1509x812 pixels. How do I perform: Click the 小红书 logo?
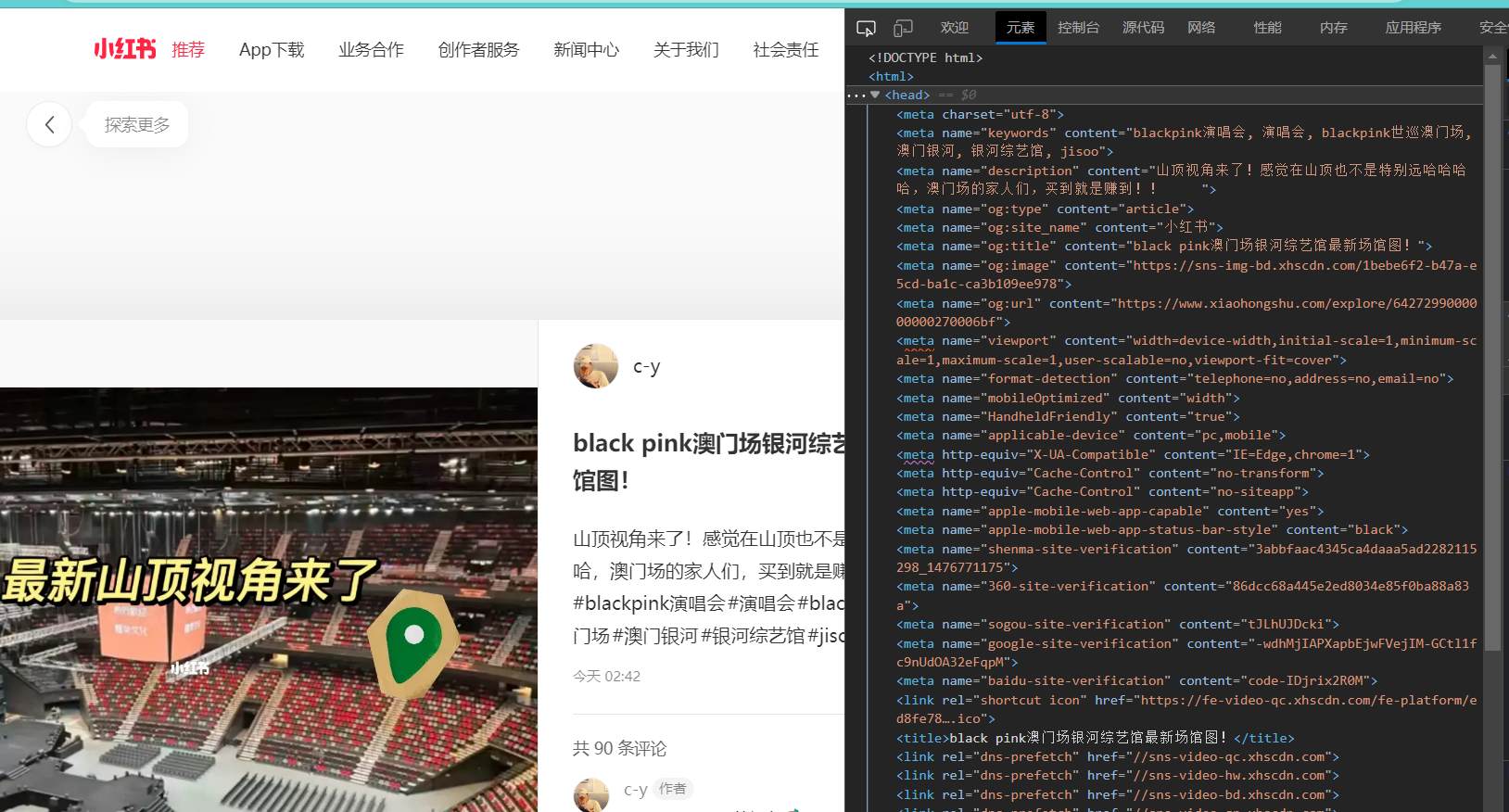click(x=125, y=49)
